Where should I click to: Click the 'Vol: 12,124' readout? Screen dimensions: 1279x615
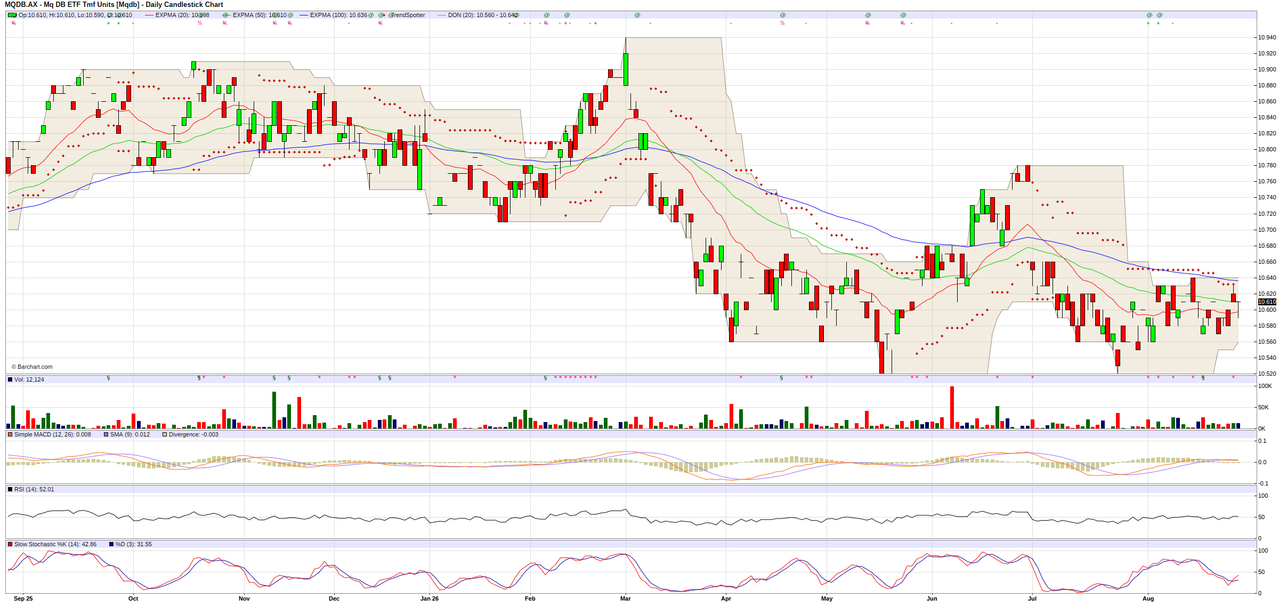(x=29, y=380)
